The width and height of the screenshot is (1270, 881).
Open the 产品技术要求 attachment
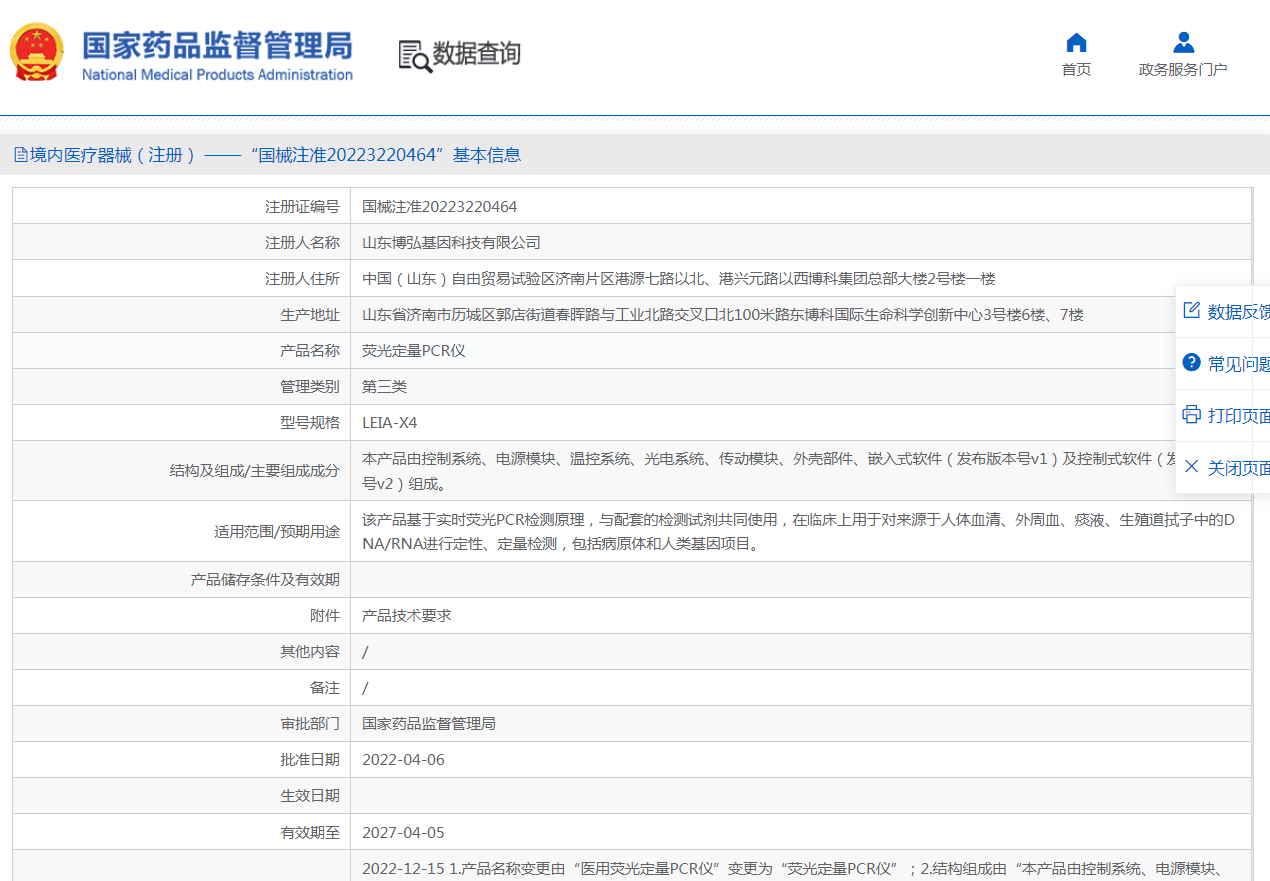[x=407, y=615]
